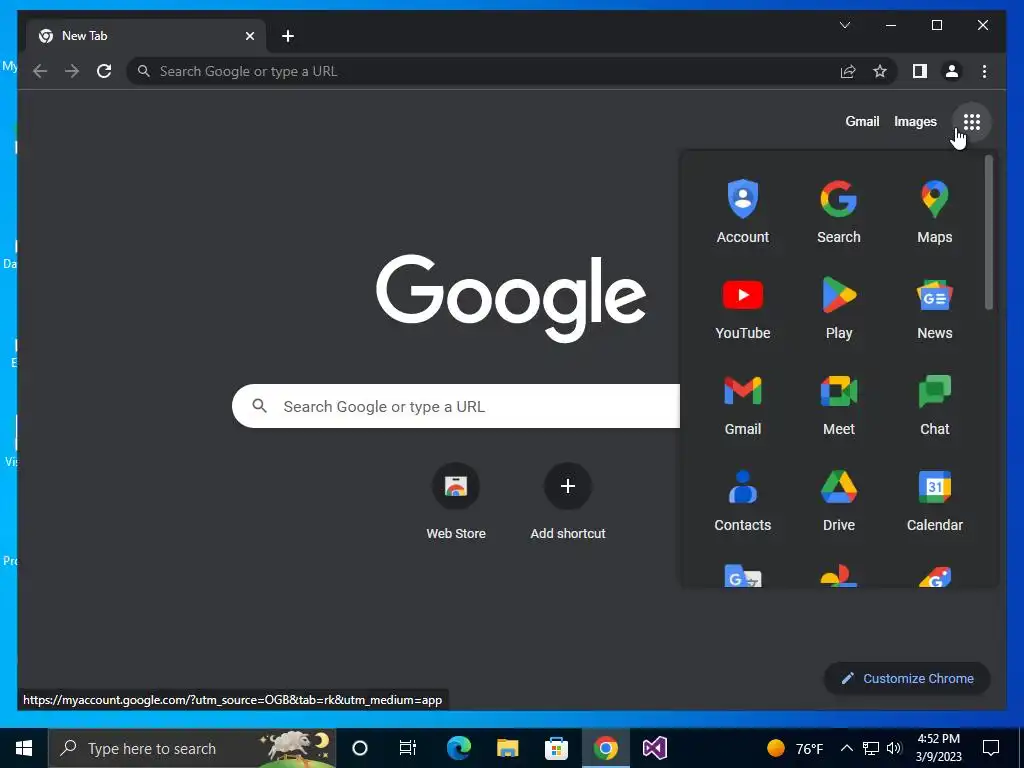Click Chrome icon in taskbar
This screenshot has width=1024, height=768.
click(x=605, y=748)
